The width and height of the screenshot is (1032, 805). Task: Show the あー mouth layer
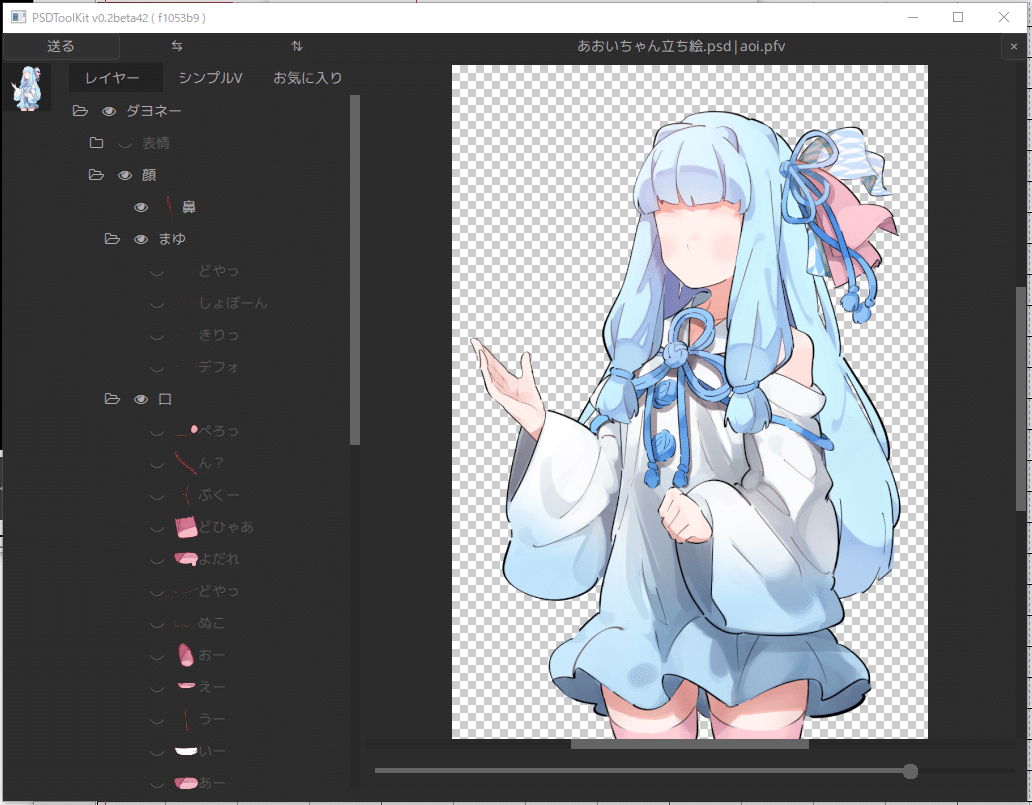point(157,784)
